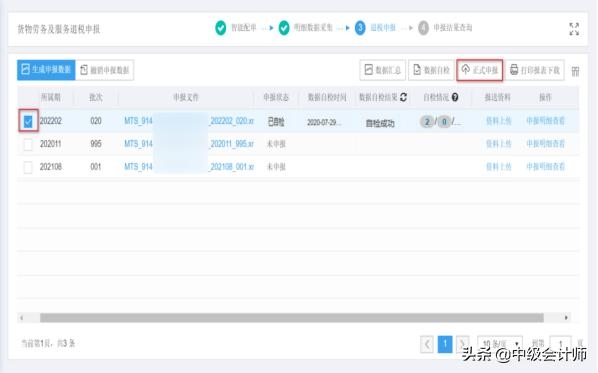The height and width of the screenshot is (373, 598).
Task: Open file link ending 202011_995
Action: click(189, 144)
